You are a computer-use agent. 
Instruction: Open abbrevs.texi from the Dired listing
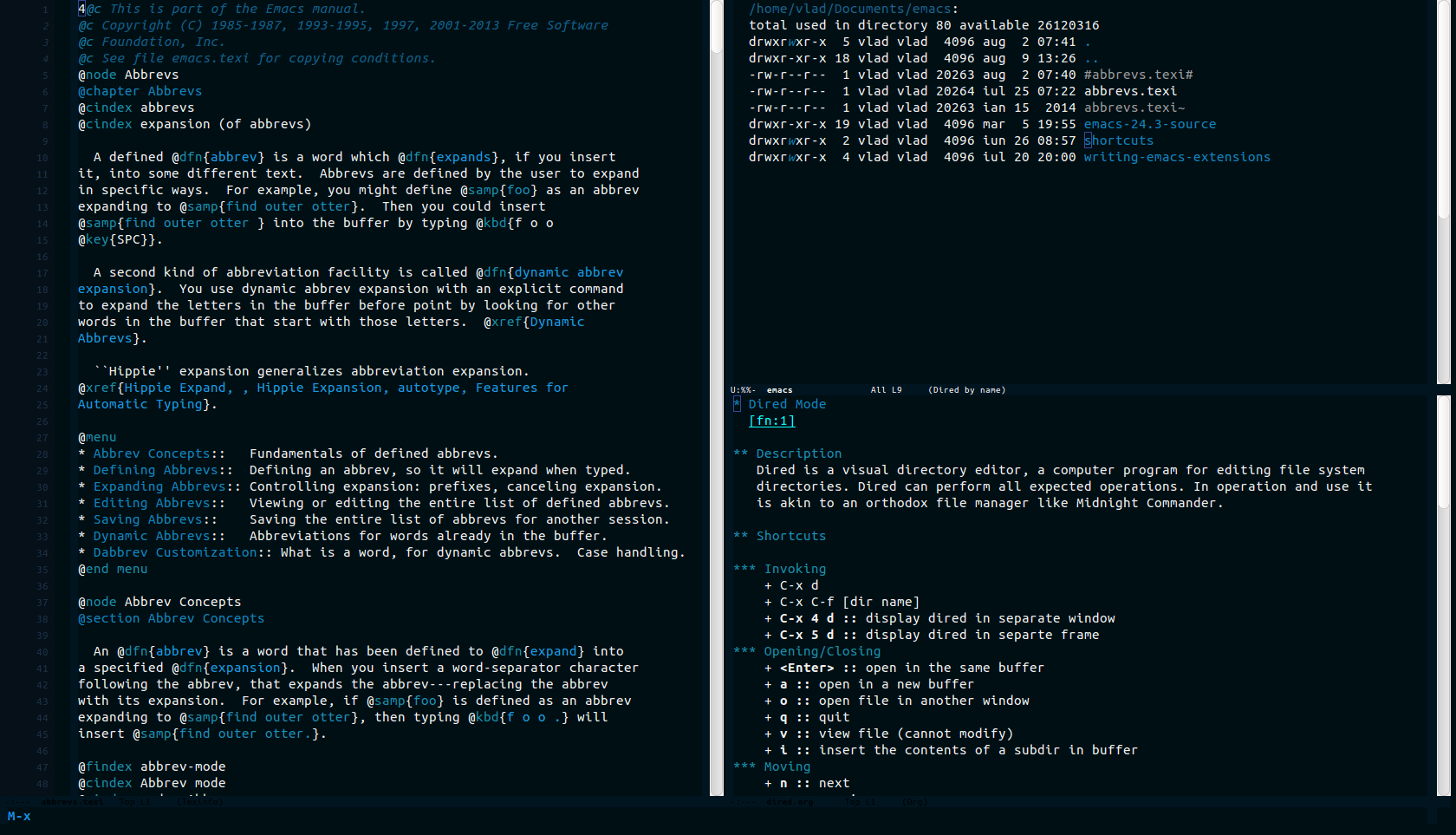[x=1130, y=91]
